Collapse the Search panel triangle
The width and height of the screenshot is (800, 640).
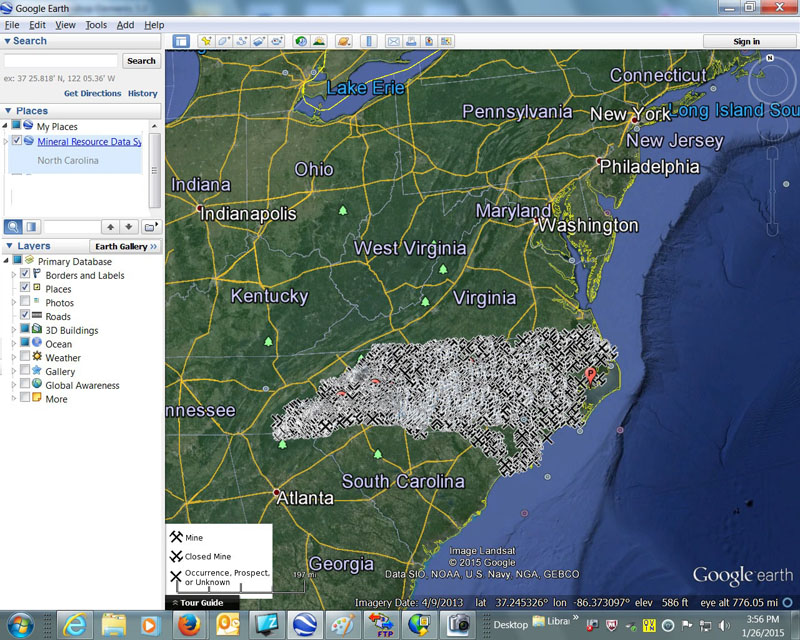pos(7,41)
